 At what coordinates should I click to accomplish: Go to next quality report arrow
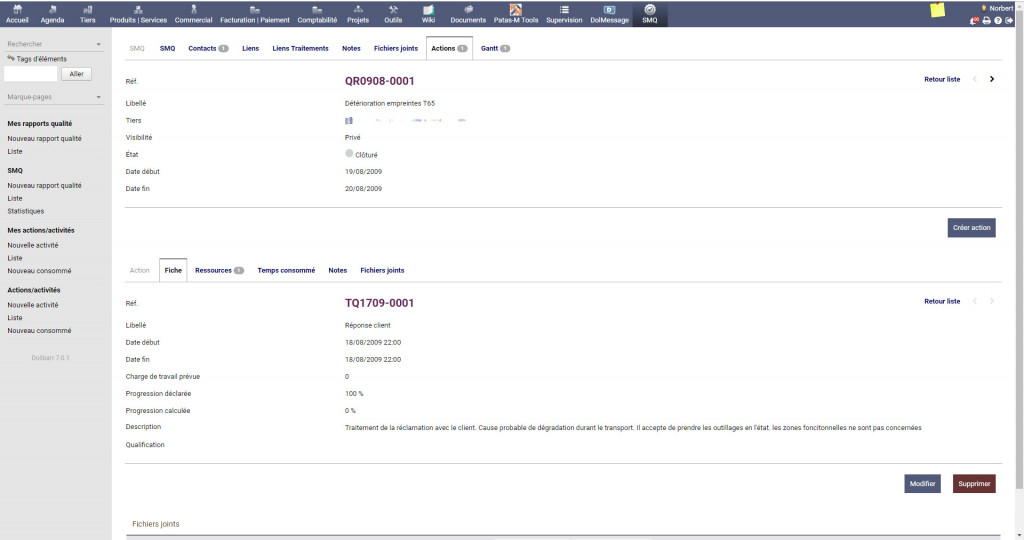click(992, 79)
